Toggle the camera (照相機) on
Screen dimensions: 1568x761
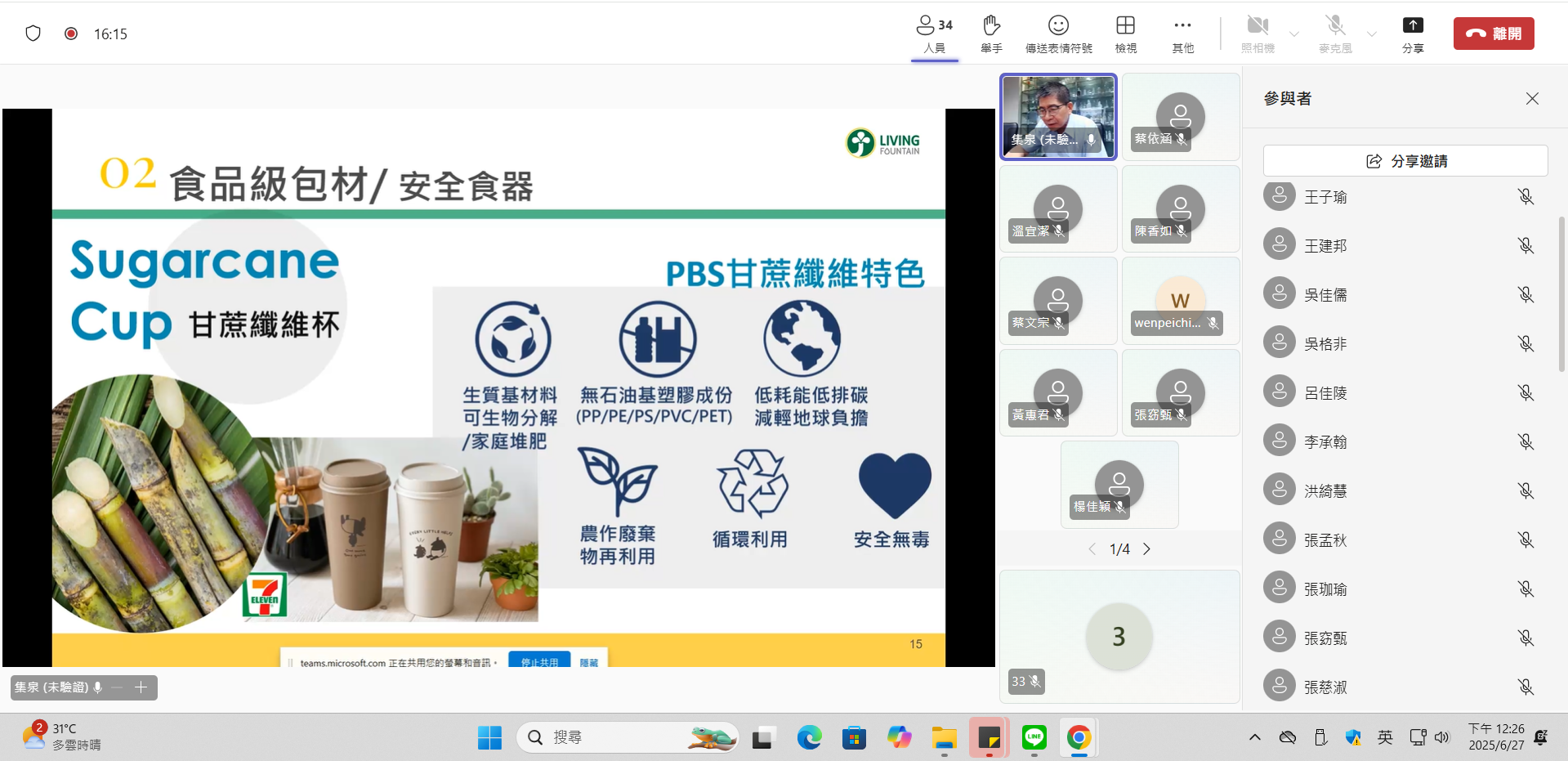1258,34
